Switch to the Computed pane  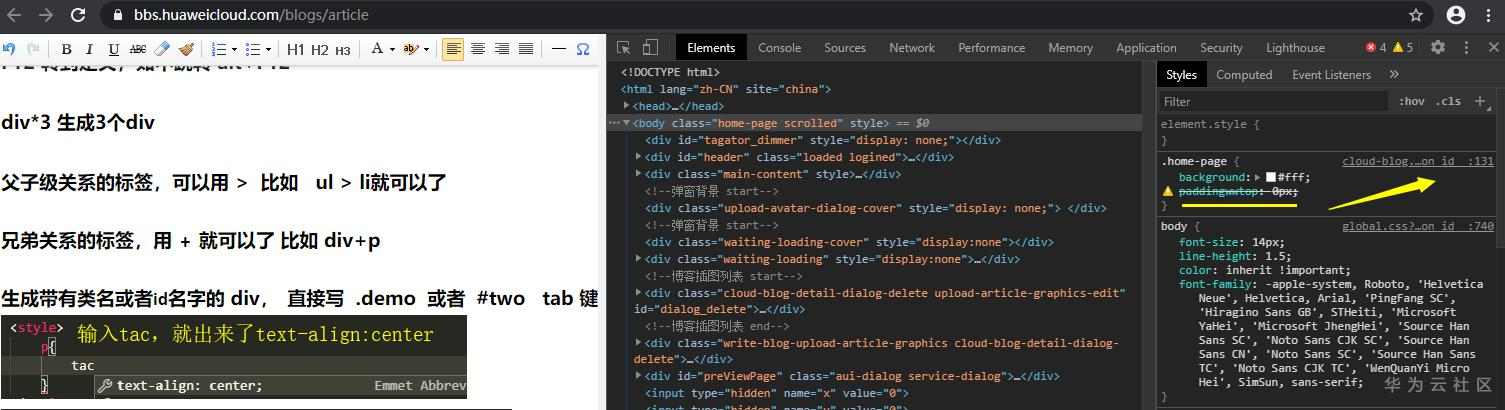[x=1244, y=75]
